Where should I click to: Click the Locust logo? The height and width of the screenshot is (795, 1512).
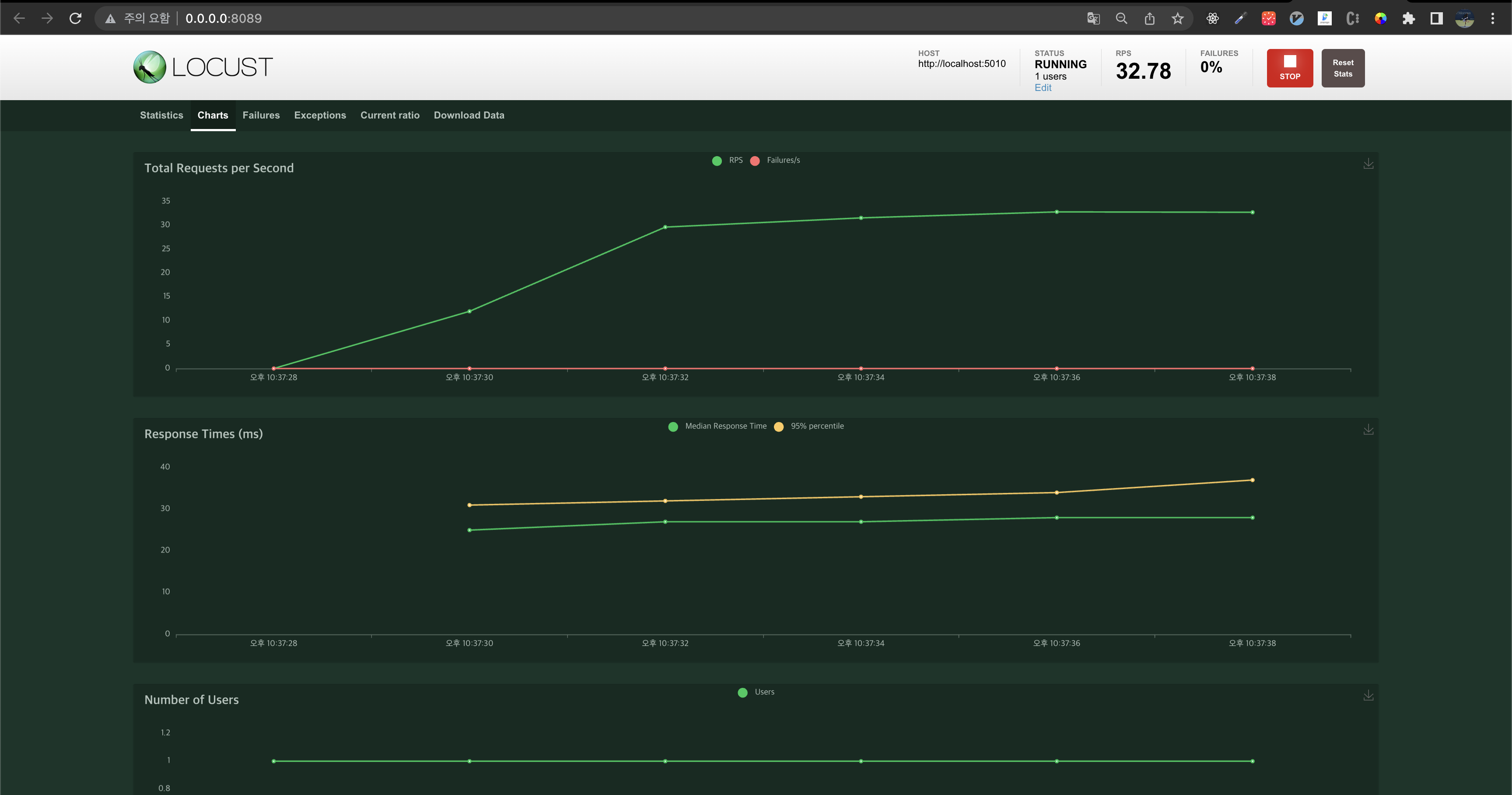[x=203, y=67]
